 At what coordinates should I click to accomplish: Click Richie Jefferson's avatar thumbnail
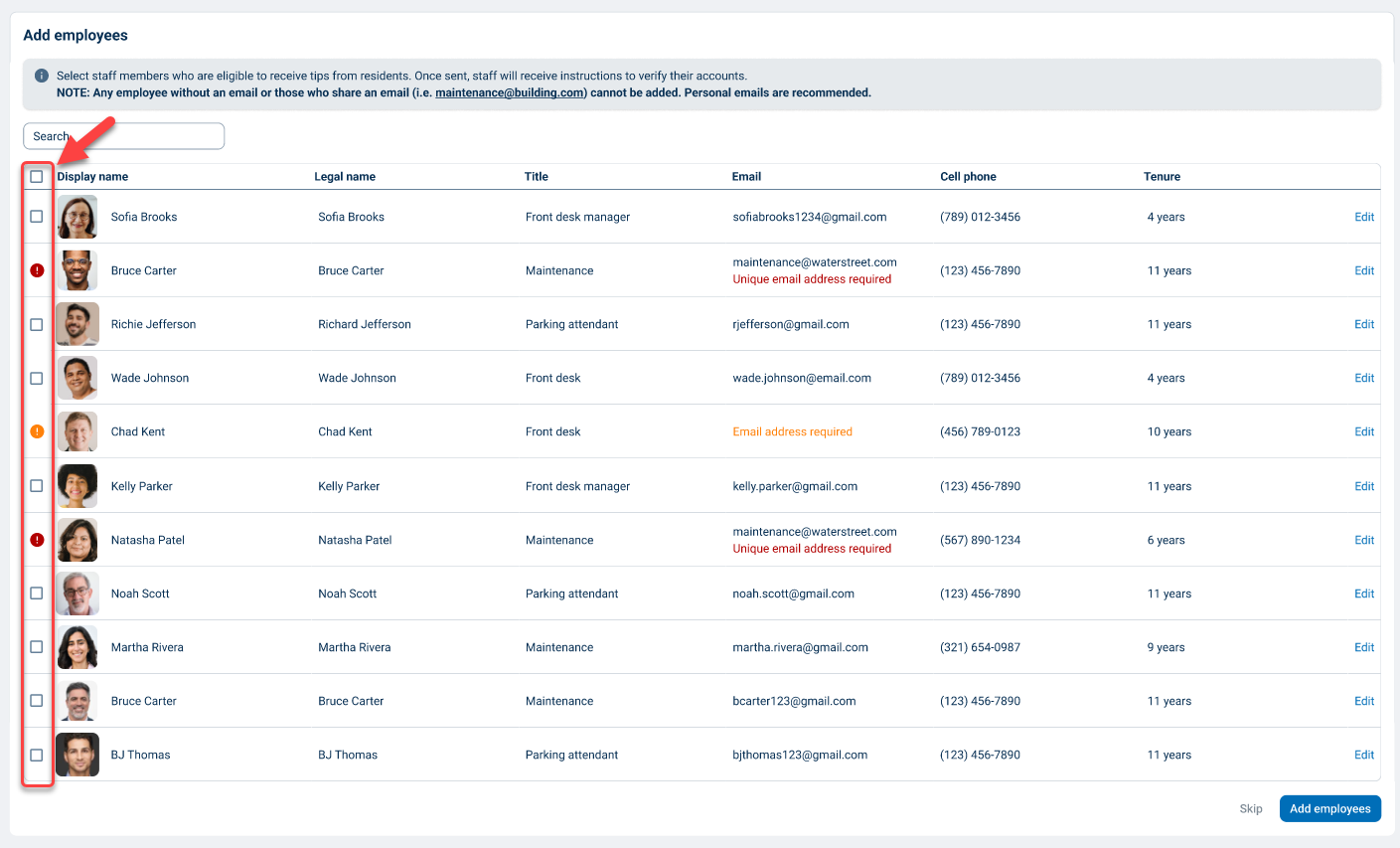(x=78, y=324)
